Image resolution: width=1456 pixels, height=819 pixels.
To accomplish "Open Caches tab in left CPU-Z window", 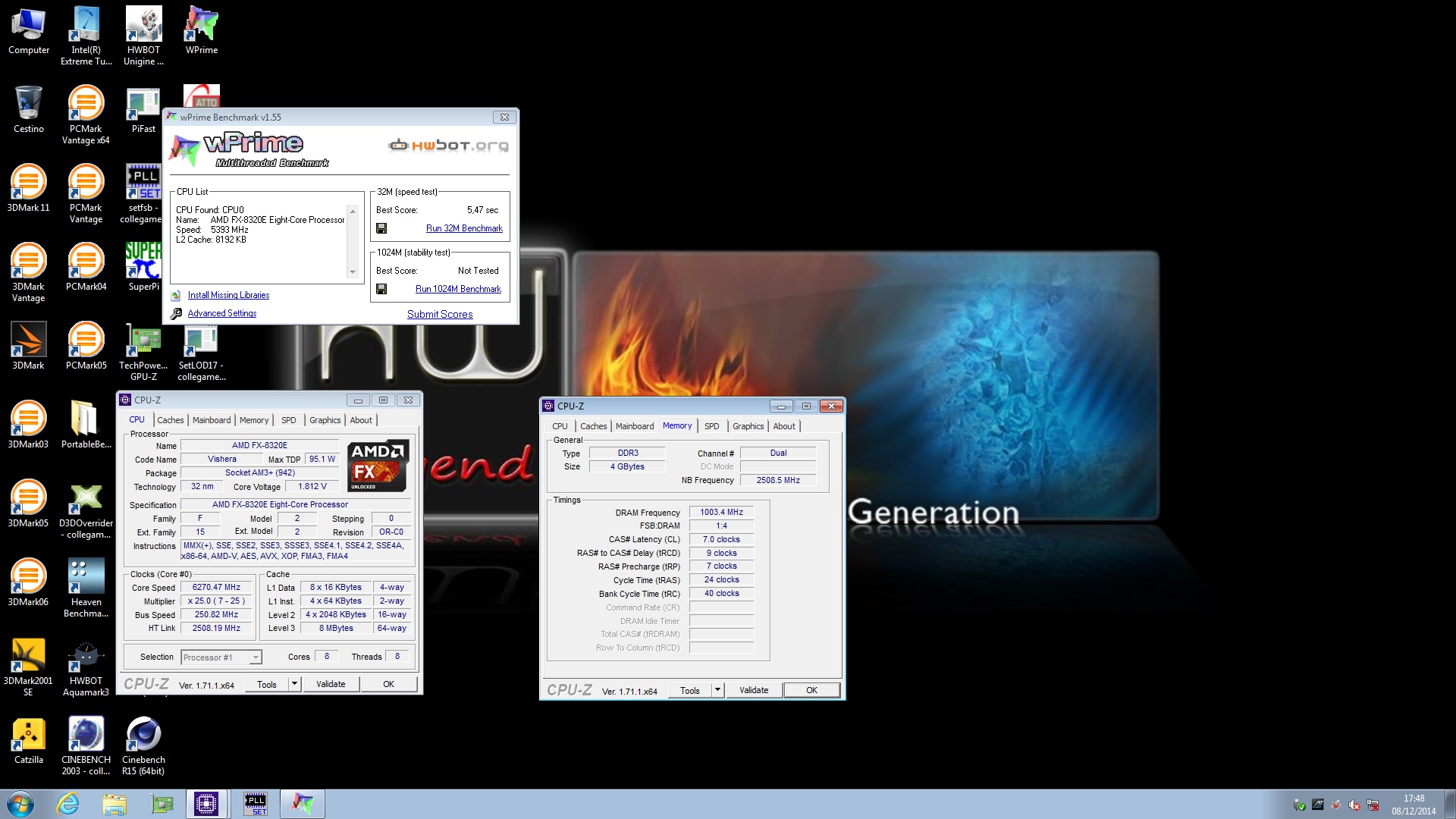I will click(170, 420).
